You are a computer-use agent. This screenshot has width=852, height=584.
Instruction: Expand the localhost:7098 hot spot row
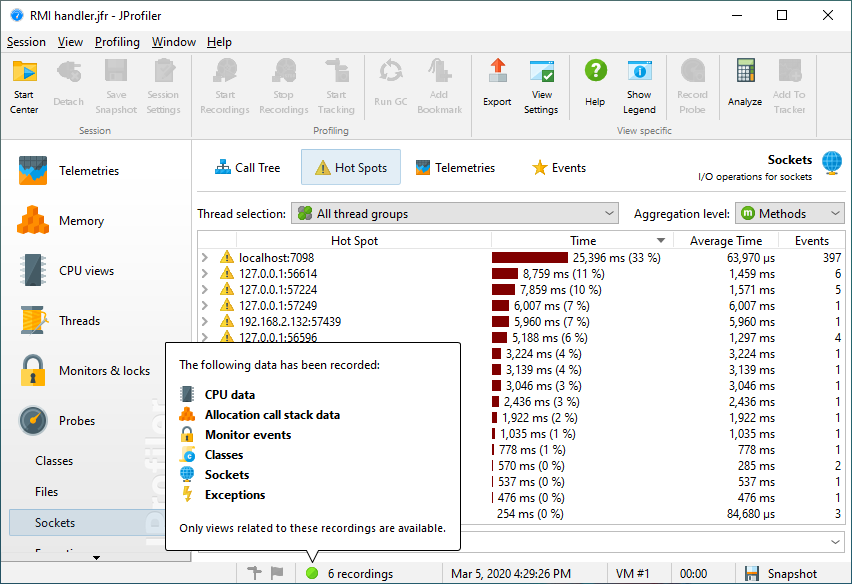coord(205,258)
